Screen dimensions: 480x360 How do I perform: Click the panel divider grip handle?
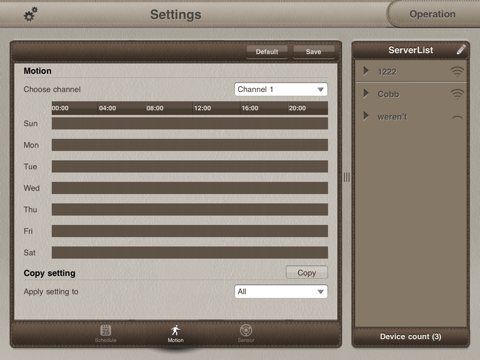[x=347, y=177]
